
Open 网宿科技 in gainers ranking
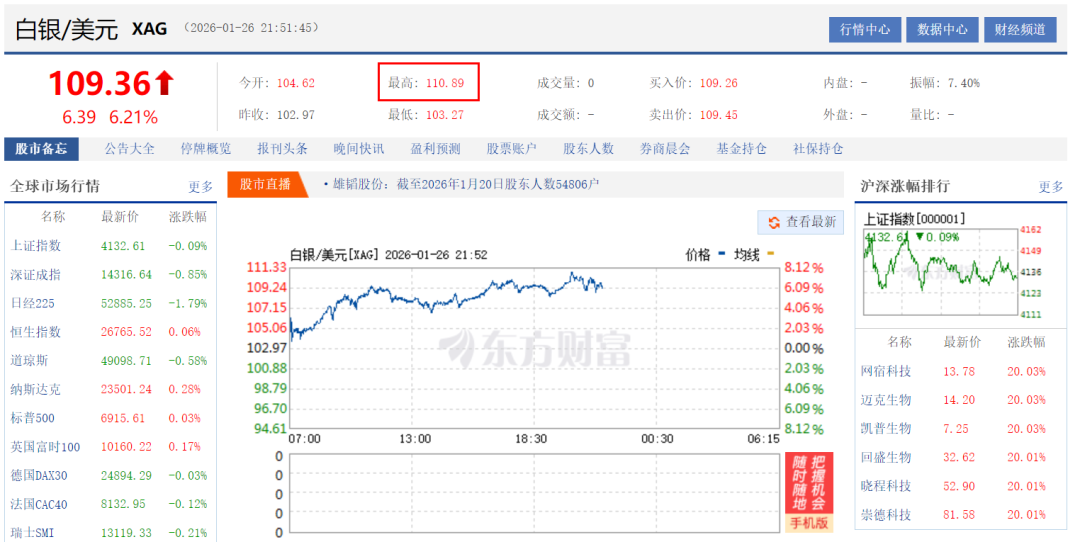(886, 372)
